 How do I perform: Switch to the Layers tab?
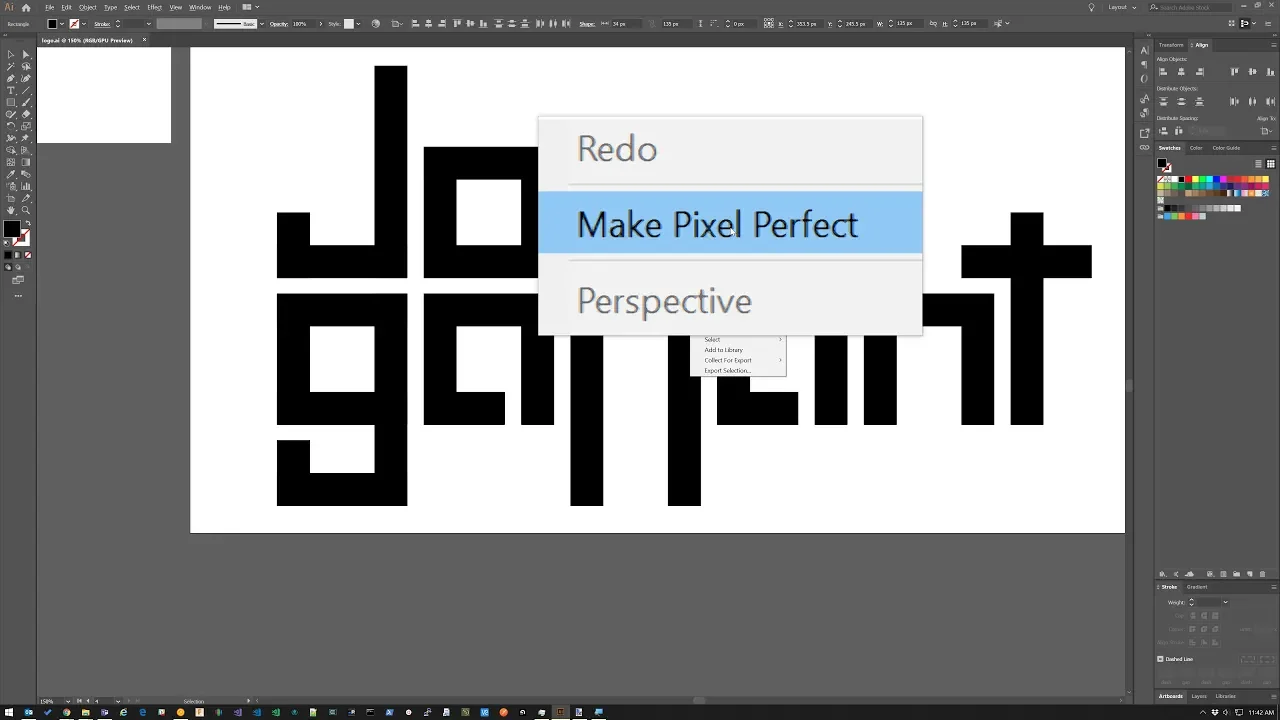click(1199, 696)
